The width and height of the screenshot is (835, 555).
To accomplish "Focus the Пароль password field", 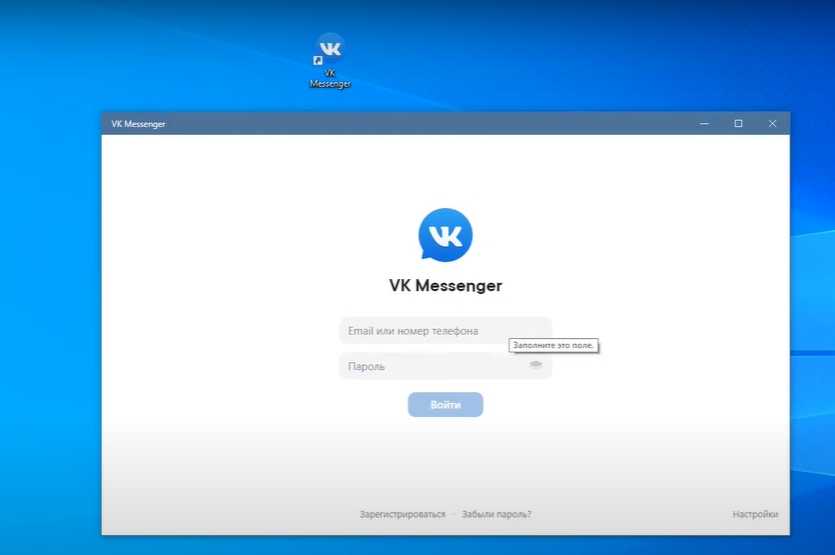I will click(x=445, y=366).
